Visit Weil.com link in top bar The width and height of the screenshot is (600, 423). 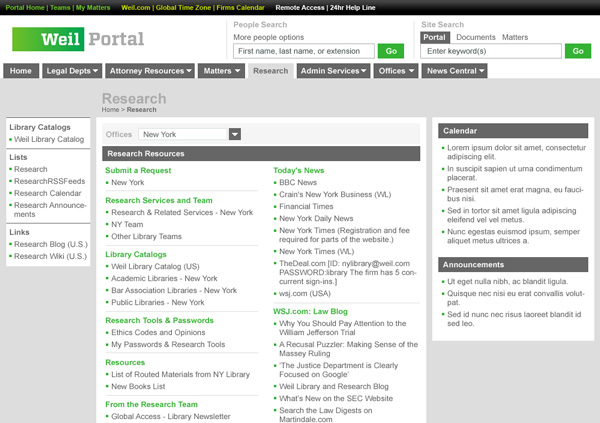[x=135, y=7]
